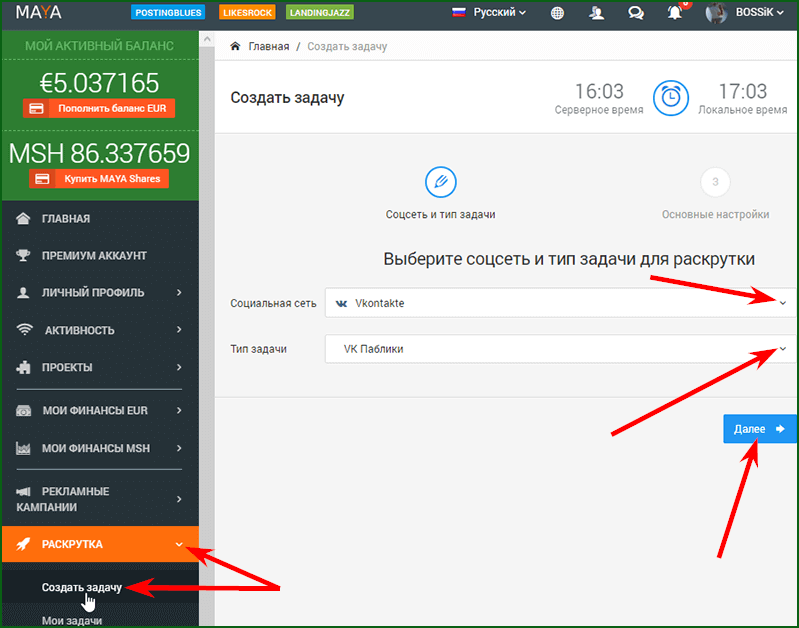Expand ЛИЧНЫЙ ПРОФИЛЬ submenu chevron

point(179,292)
